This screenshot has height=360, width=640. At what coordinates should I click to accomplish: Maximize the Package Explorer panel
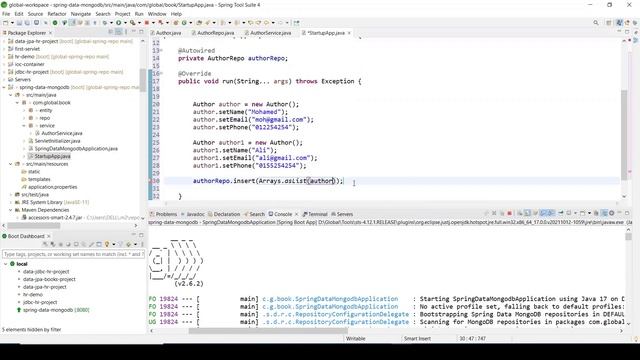pyautogui.click(x=141, y=31)
